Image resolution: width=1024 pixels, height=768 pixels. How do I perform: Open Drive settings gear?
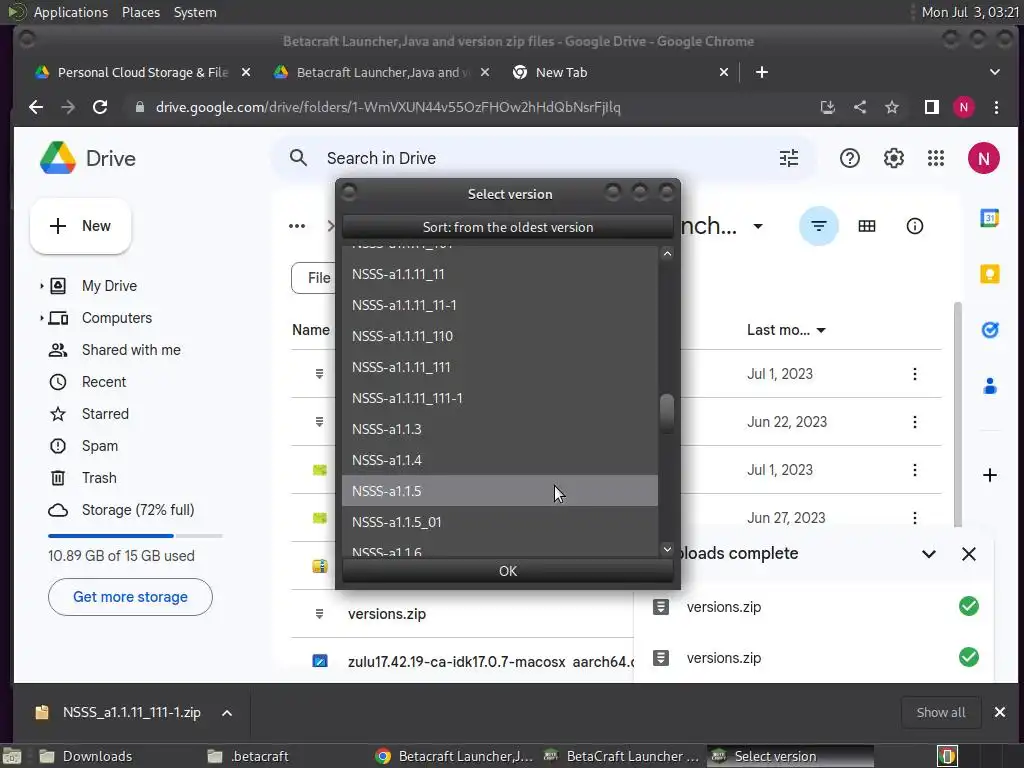tap(893, 158)
